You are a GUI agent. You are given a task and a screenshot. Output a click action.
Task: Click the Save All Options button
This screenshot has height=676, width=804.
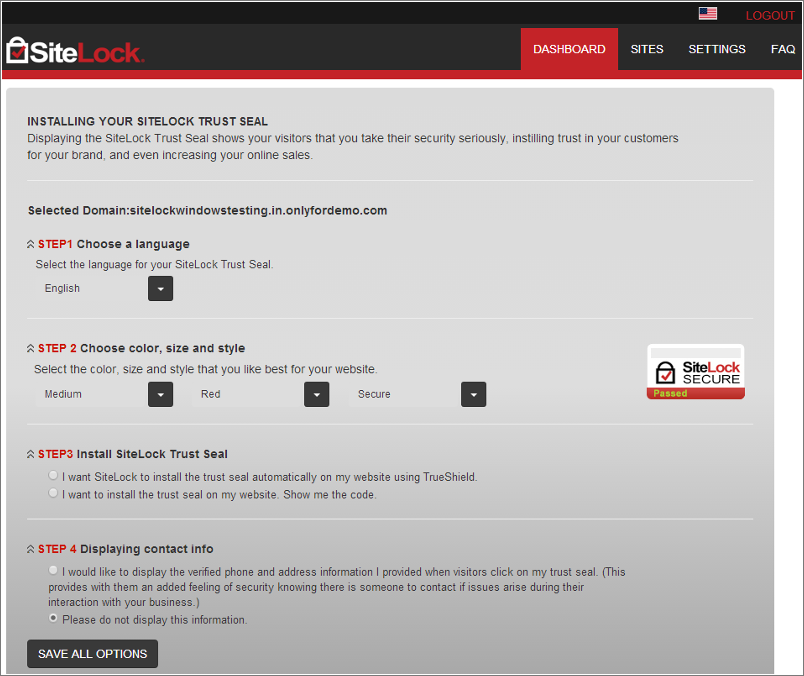92,654
